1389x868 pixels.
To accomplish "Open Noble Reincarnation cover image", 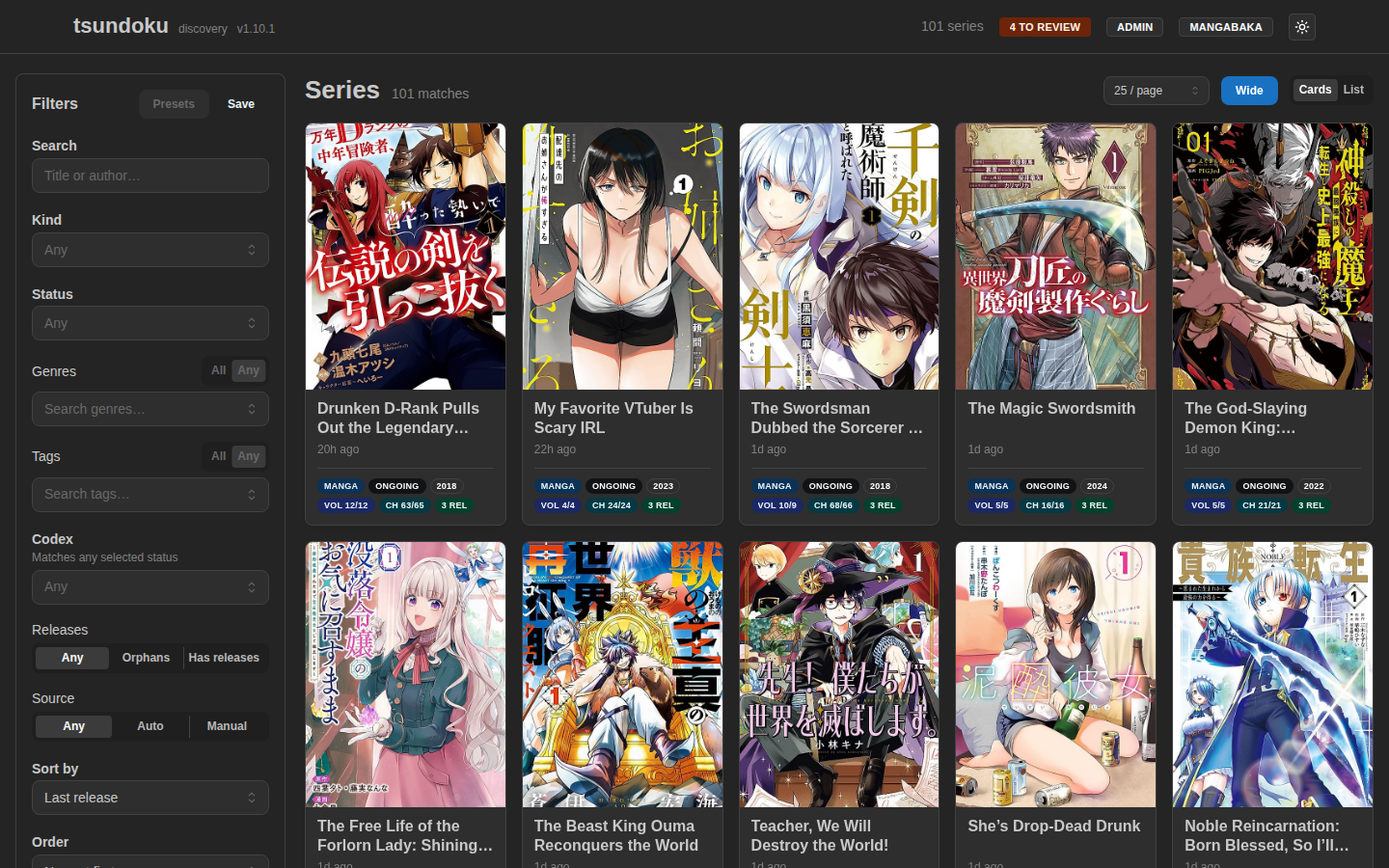I will 1272,674.
